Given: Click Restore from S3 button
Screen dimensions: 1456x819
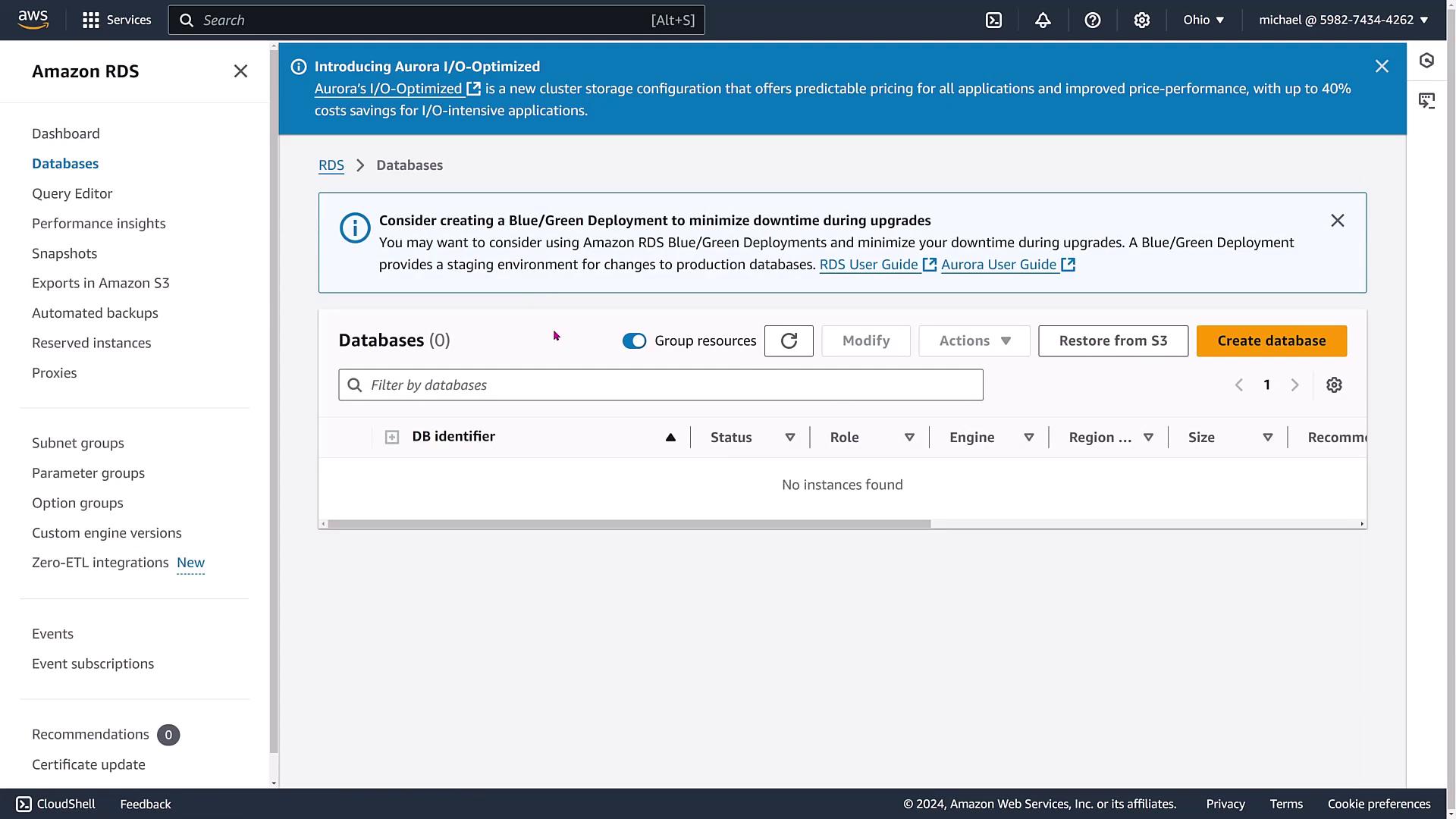Looking at the screenshot, I should point(1113,341).
